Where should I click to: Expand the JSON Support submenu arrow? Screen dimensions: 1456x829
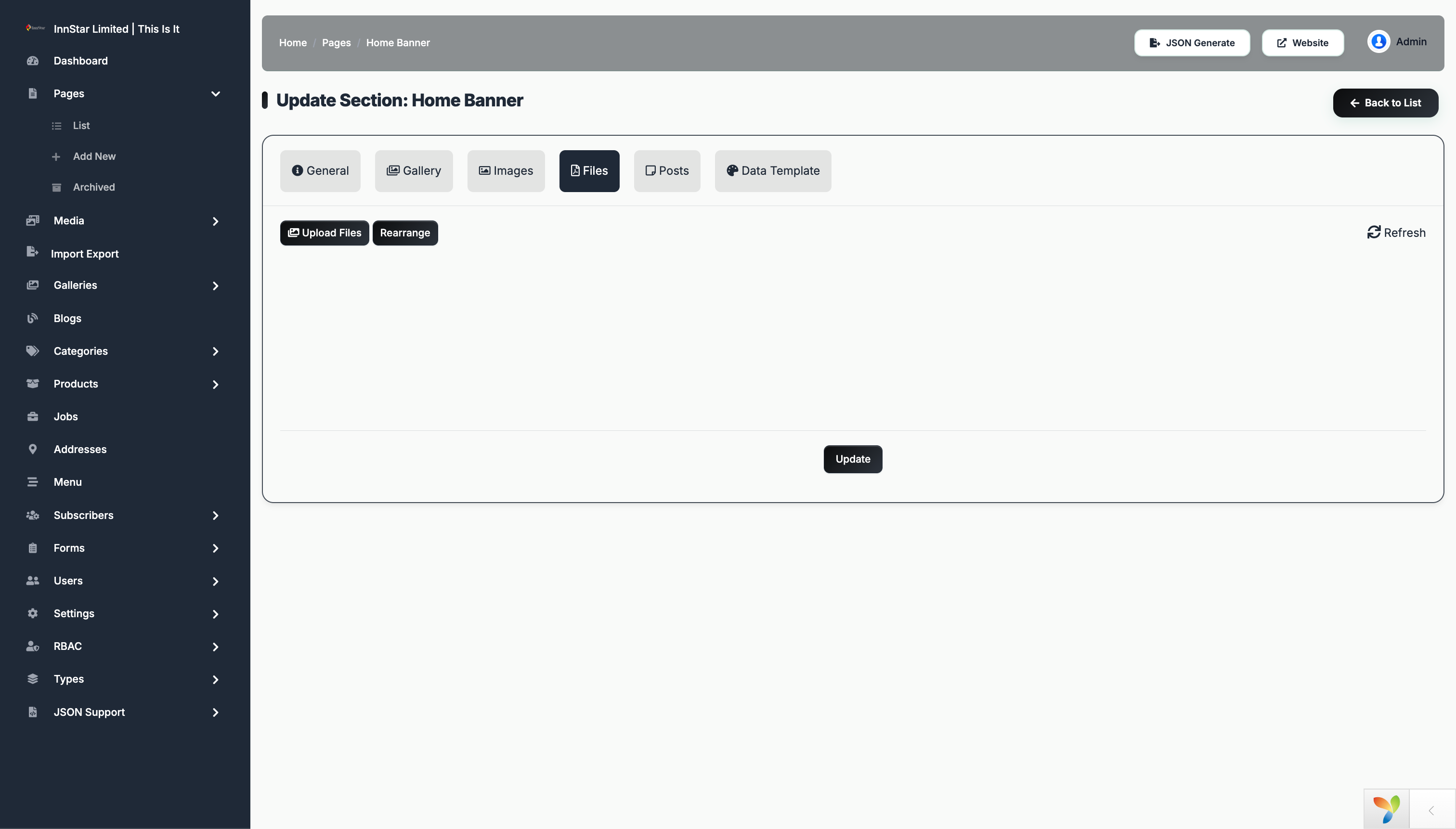[216, 712]
